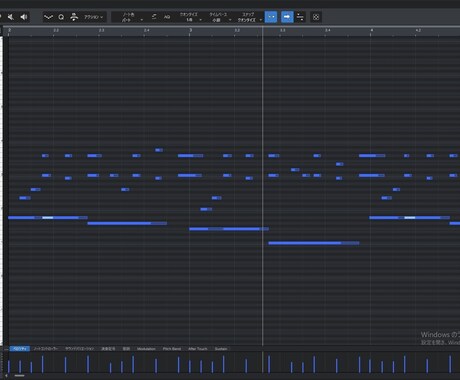Select the highest short note near 2.4
This screenshot has height=380, width=460.
pyautogui.click(x=159, y=150)
